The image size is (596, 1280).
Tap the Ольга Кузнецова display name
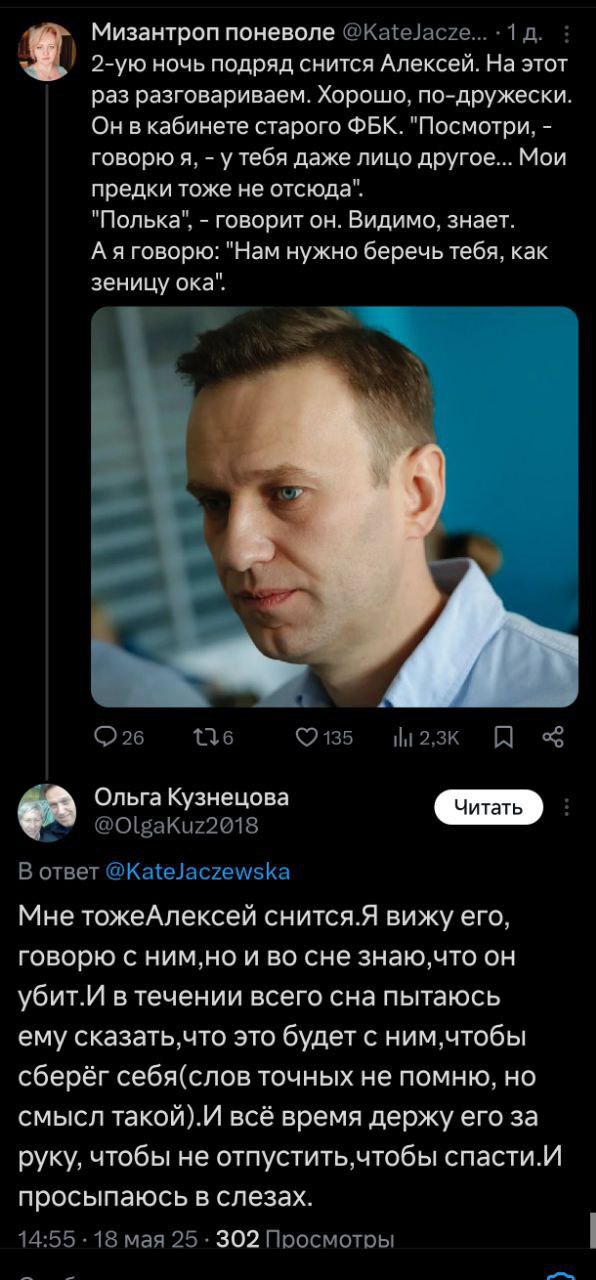pos(191,797)
